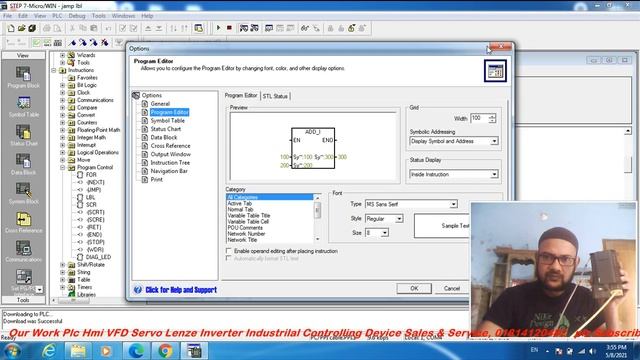The image size is (640, 360).
Task: Open the Status Display dropdown
Action: click(x=494, y=174)
